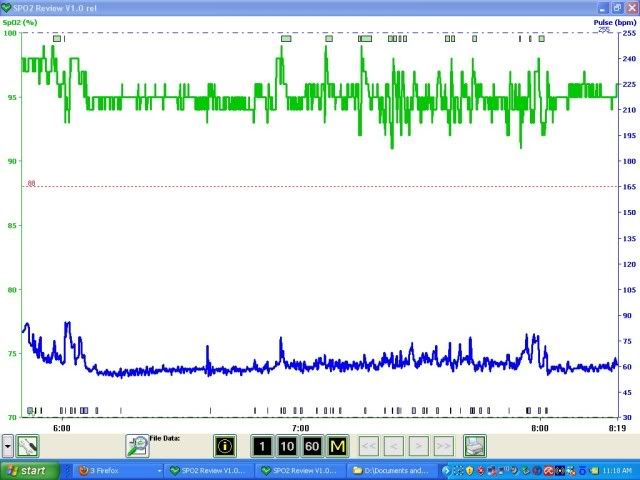Viewport: 640px width, 480px height.
Task: Jump to last page with double-right arrow
Action: click(x=444, y=446)
